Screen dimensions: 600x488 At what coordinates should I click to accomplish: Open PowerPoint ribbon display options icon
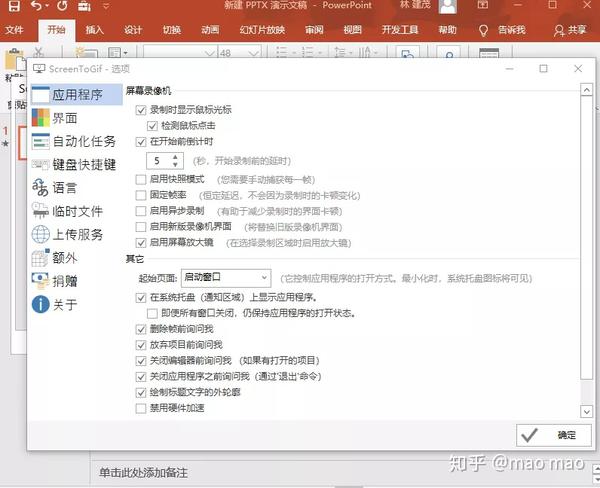(483, 5)
